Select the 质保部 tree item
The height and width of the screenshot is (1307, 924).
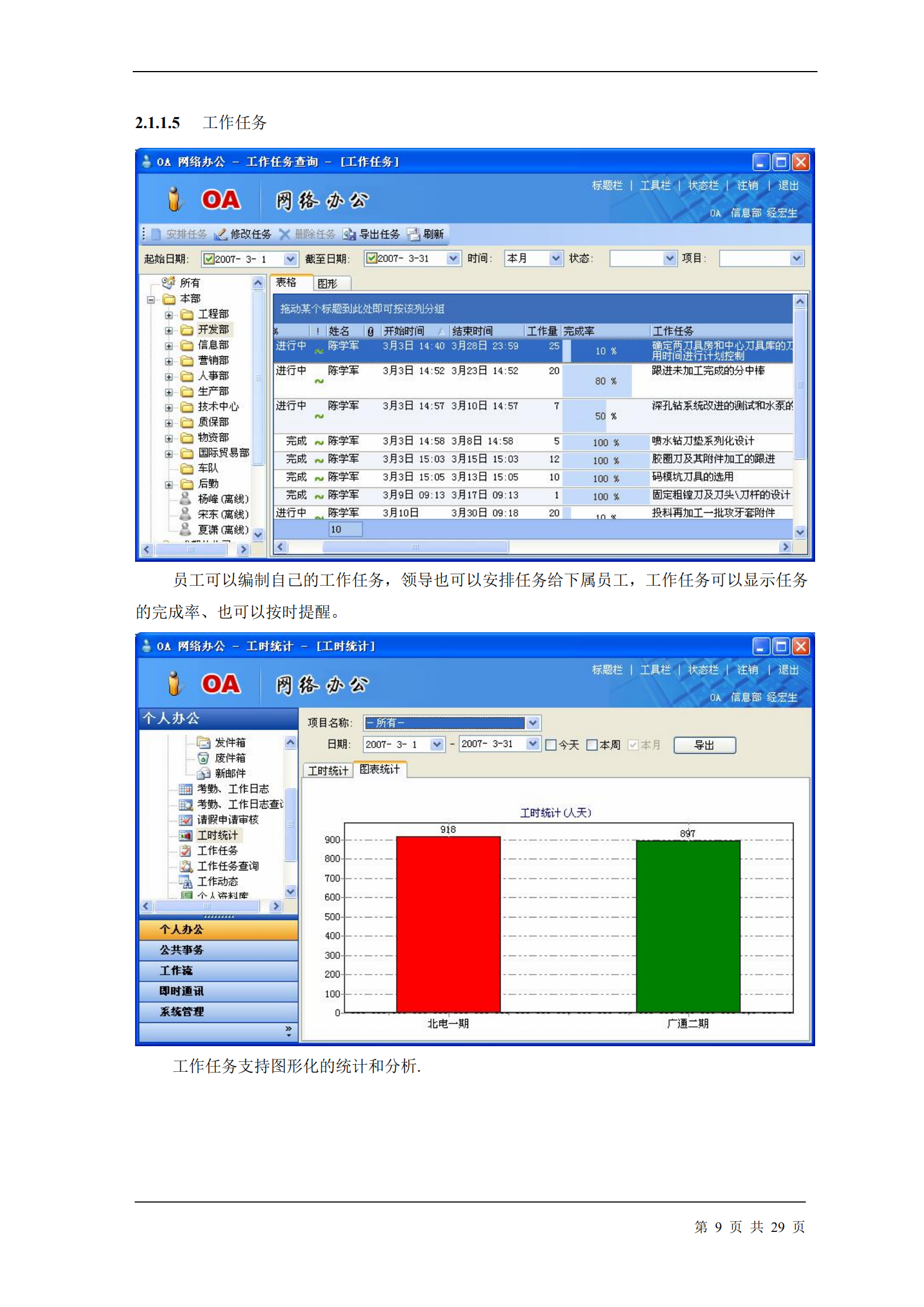point(213,423)
